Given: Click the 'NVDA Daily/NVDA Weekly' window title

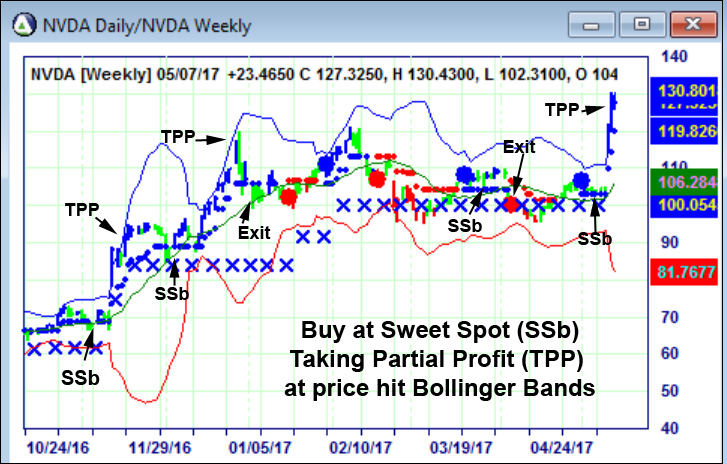Looking at the screenshot, I should 147,26.
